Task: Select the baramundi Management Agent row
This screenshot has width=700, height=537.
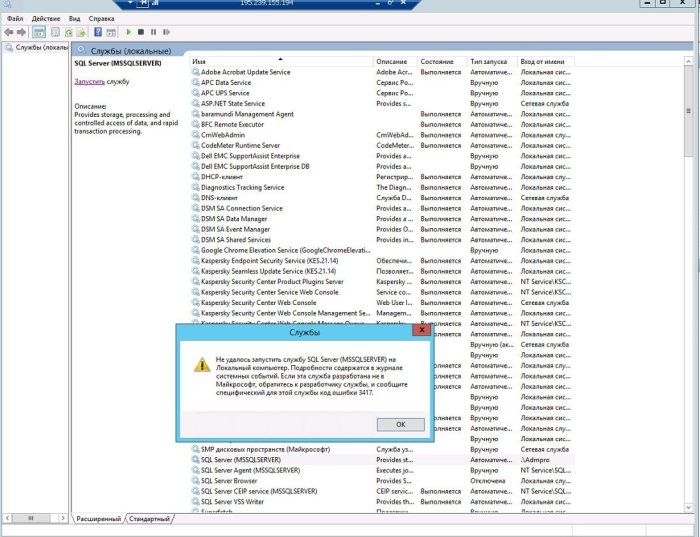Action: (x=382, y=114)
